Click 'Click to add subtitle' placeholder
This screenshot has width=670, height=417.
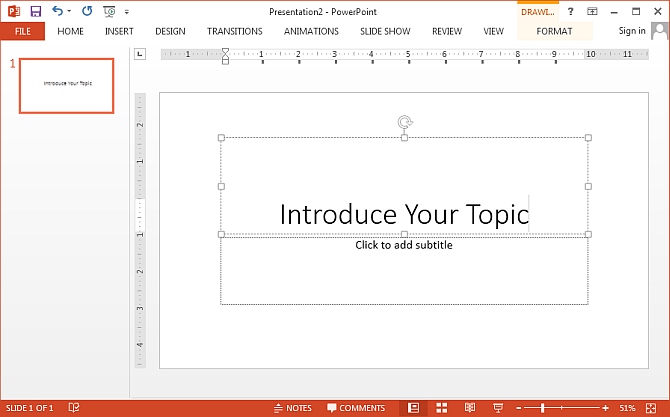click(404, 245)
